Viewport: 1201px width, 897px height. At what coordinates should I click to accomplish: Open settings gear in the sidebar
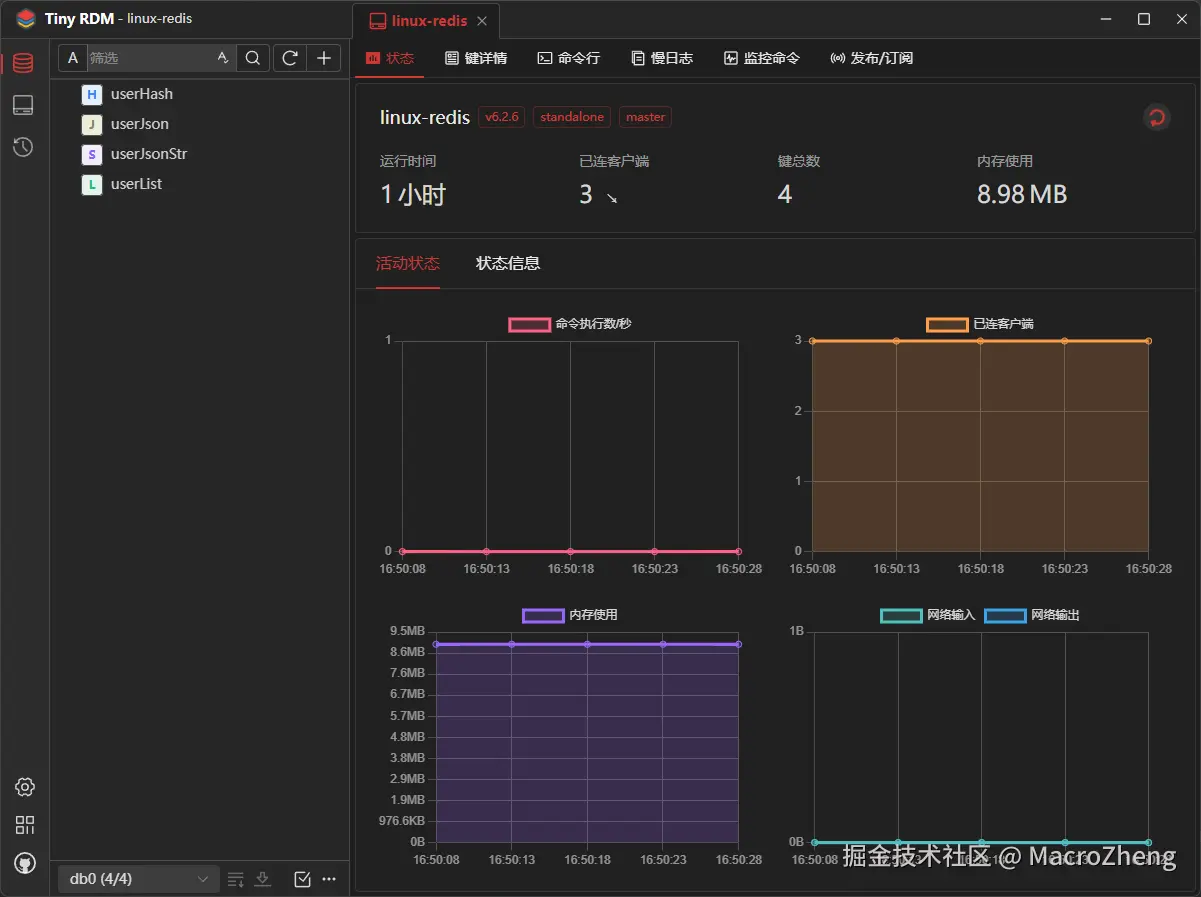pyautogui.click(x=25, y=787)
